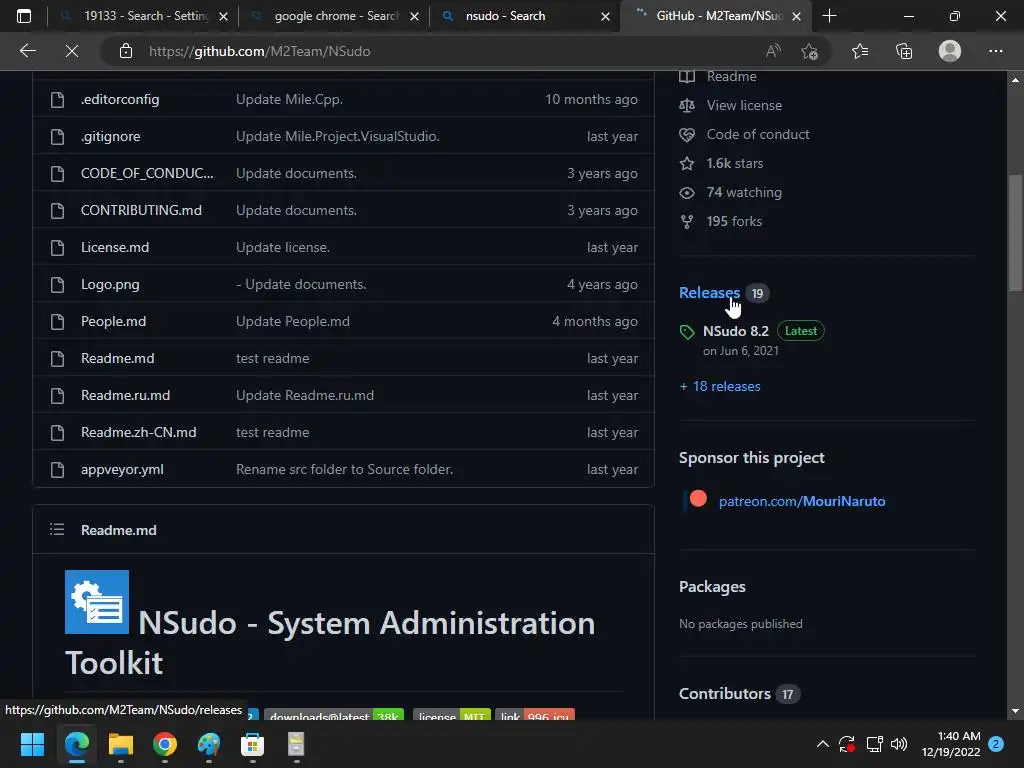Open CODE_OF_CONDUCT file entry
This screenshot has height=768, width=1024.
click(147, 173)
